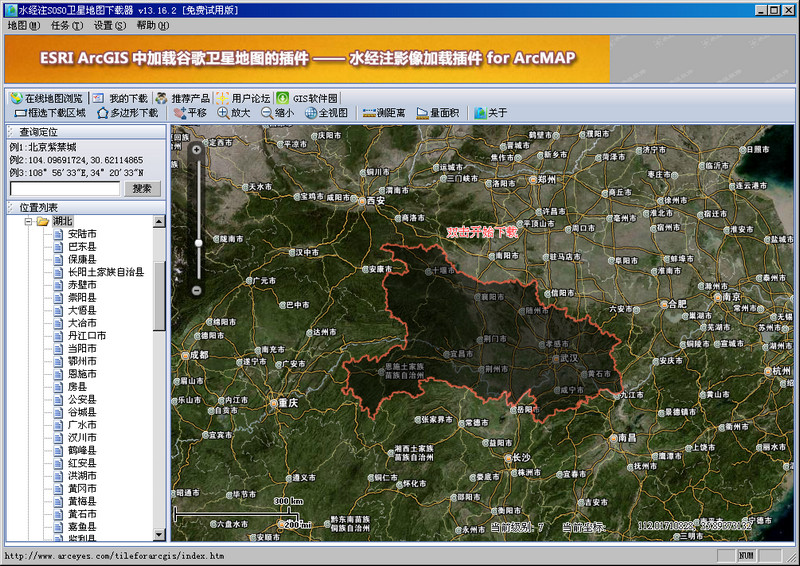Select 赤壁市 in the location list
This screenshot has height=566, width=800.
pos(82,285)
